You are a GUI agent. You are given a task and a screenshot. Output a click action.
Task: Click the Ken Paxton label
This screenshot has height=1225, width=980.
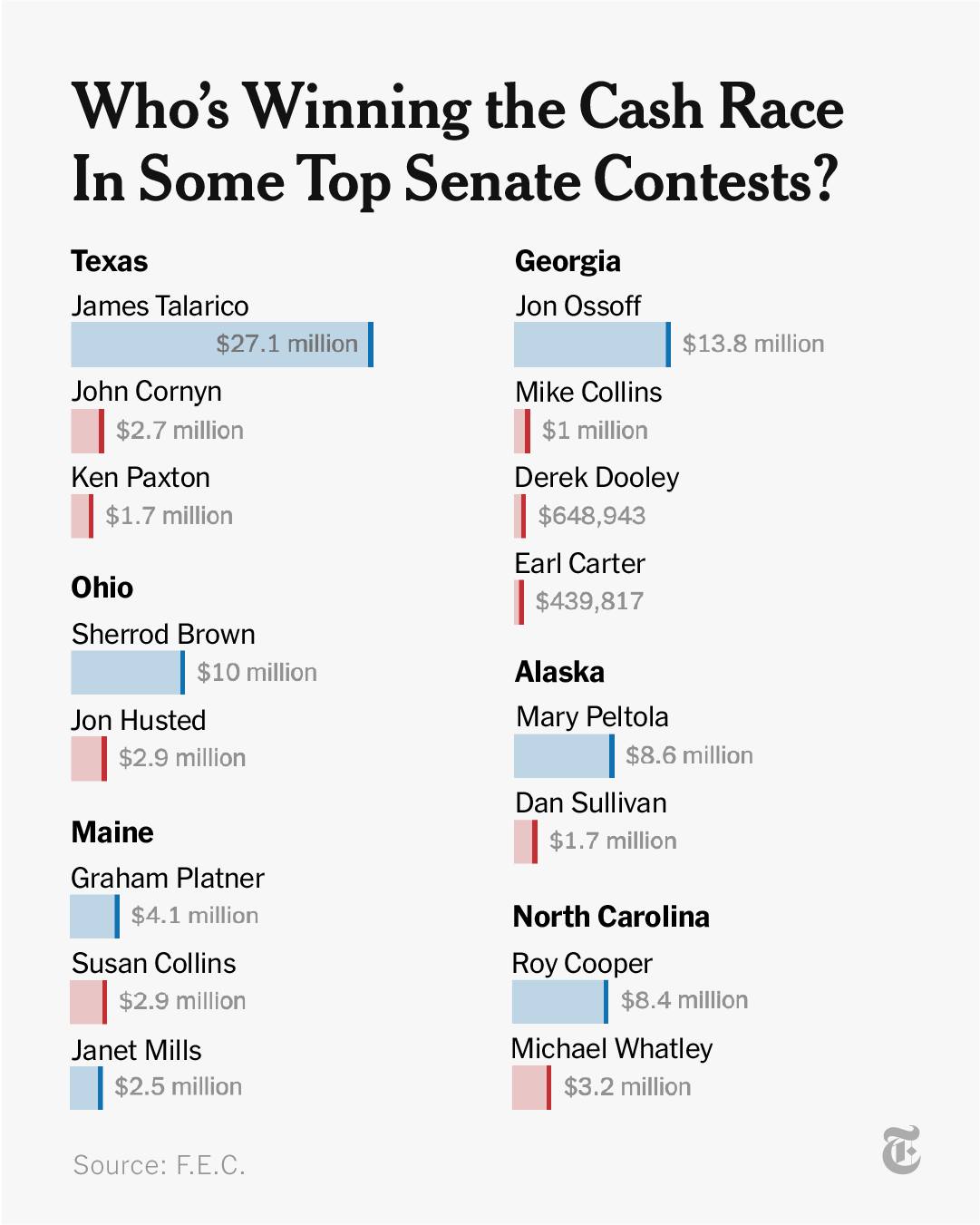coord(141,478)
